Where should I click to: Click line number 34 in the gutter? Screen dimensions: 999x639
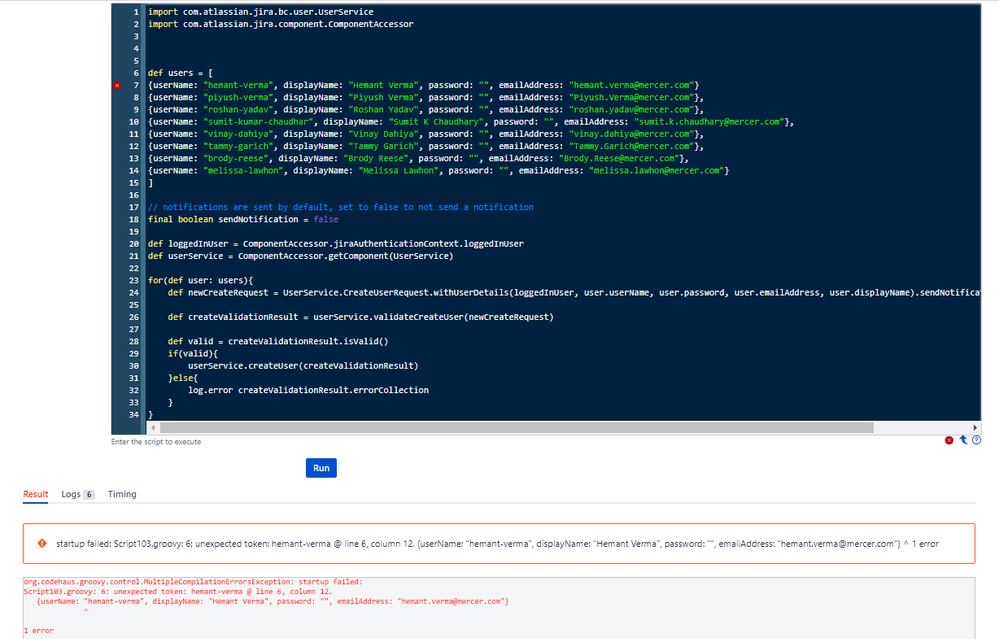134,415
